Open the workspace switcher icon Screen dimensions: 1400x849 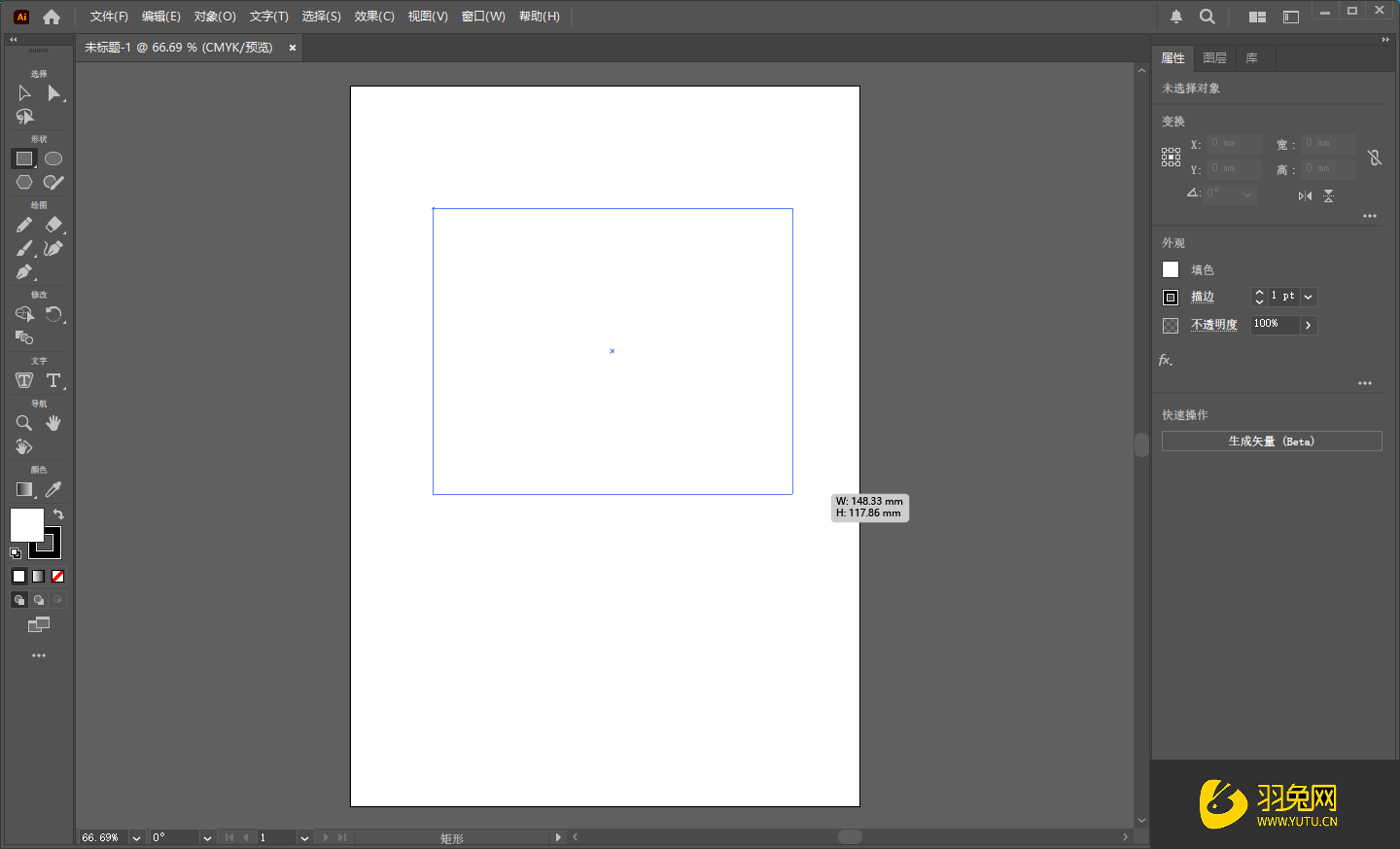point(1291,17)
